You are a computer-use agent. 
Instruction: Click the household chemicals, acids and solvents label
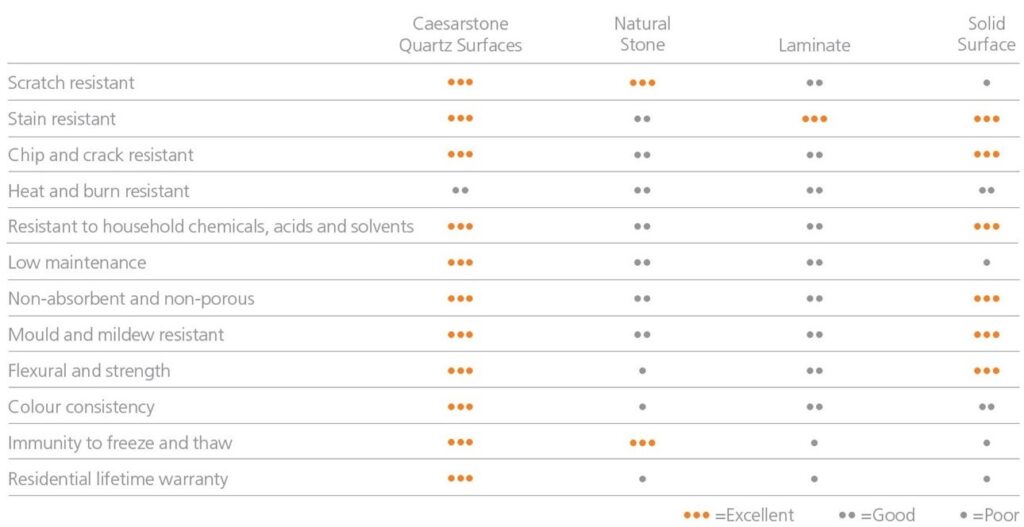pos(211,227)
